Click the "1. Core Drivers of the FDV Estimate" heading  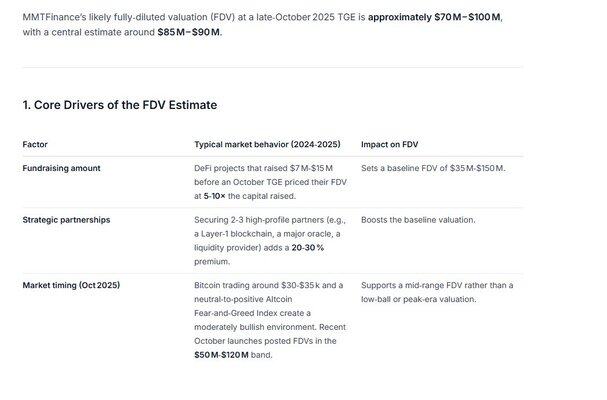[x=119, y=105]
